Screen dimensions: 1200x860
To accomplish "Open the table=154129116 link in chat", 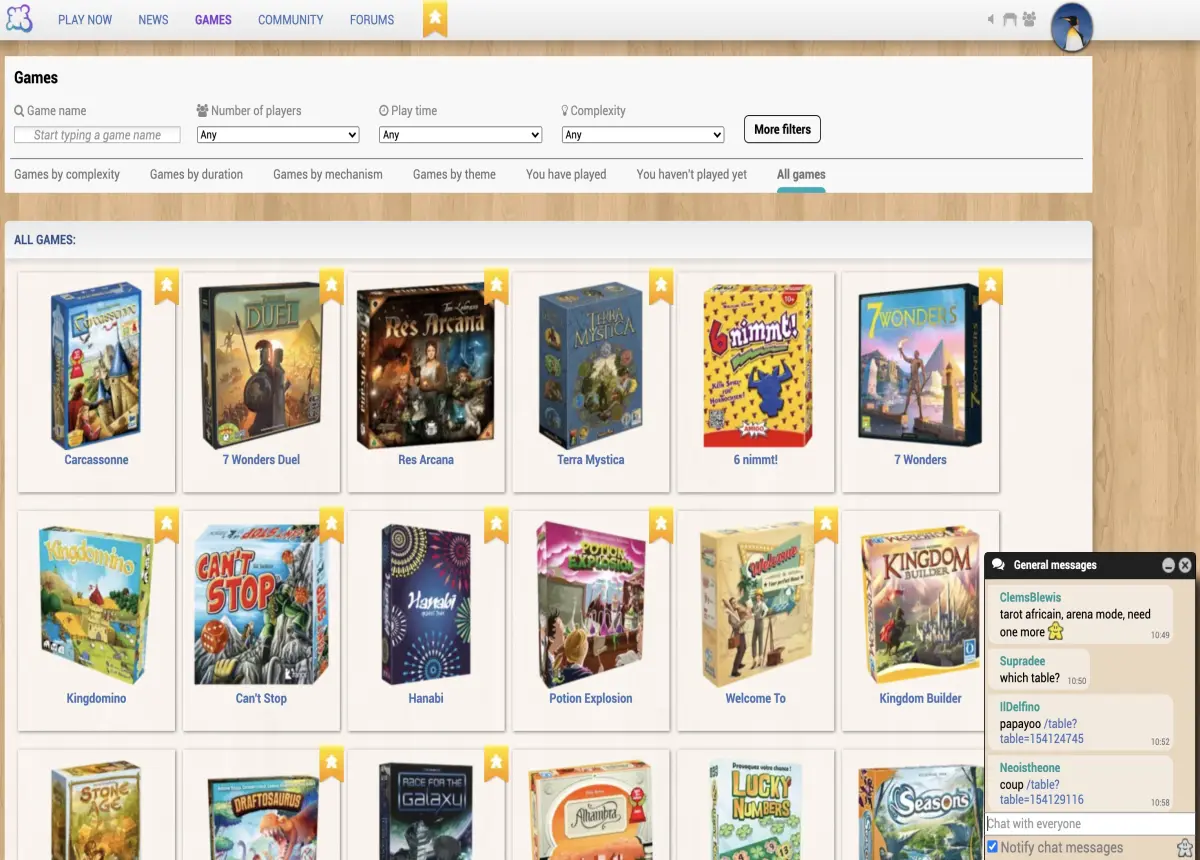I will coord(1041,800).
